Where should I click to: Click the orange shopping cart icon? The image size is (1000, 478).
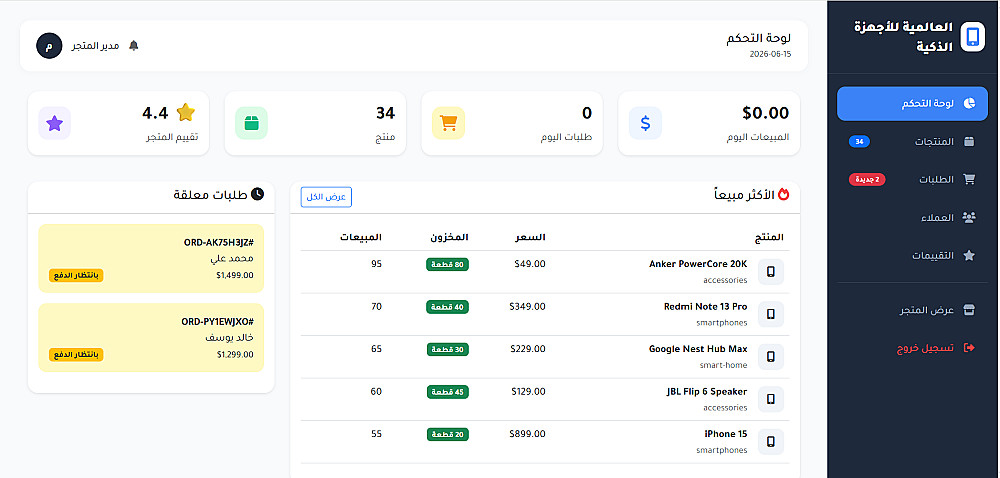tap(448, 123)
